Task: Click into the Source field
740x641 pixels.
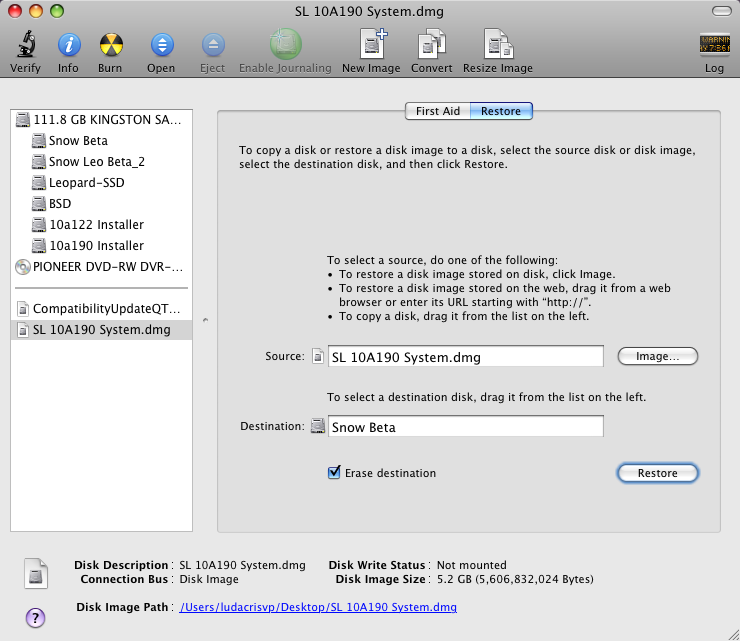Action: 466,356
